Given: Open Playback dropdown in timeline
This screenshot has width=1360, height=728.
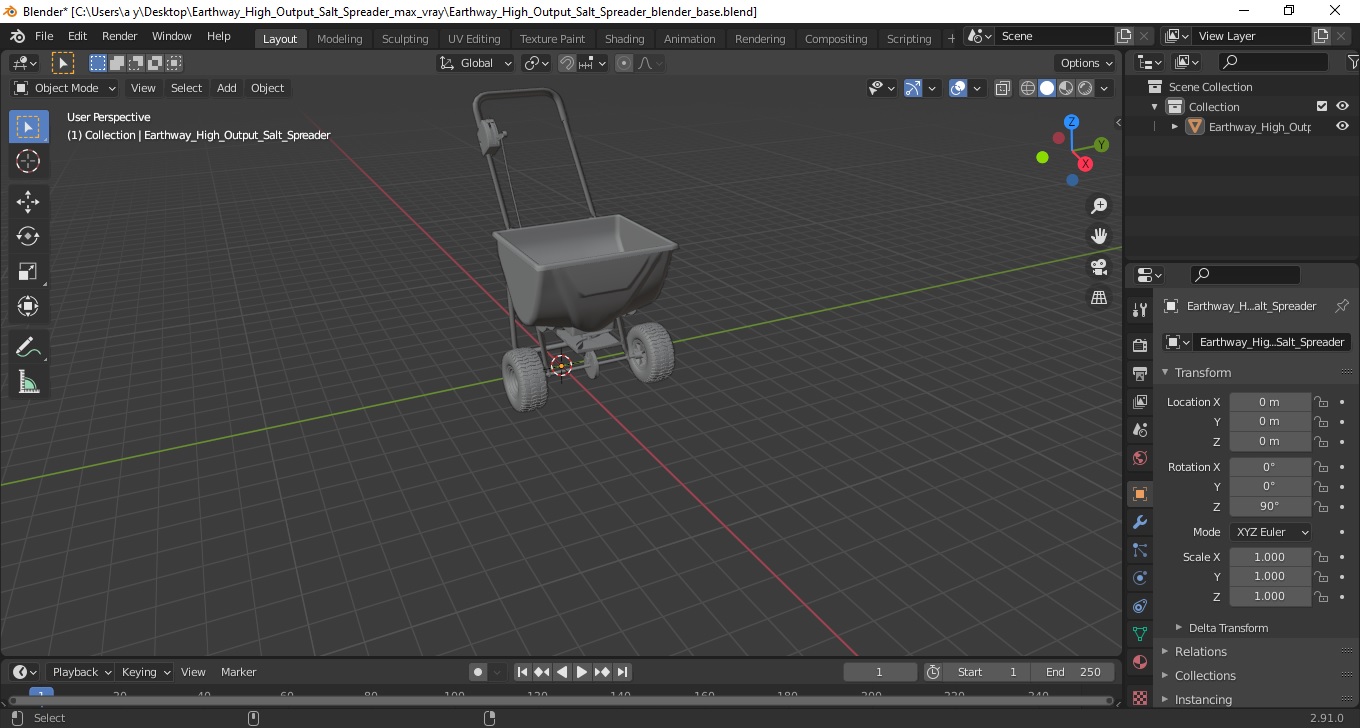Looking at the screenshot, I should point(82,672).
